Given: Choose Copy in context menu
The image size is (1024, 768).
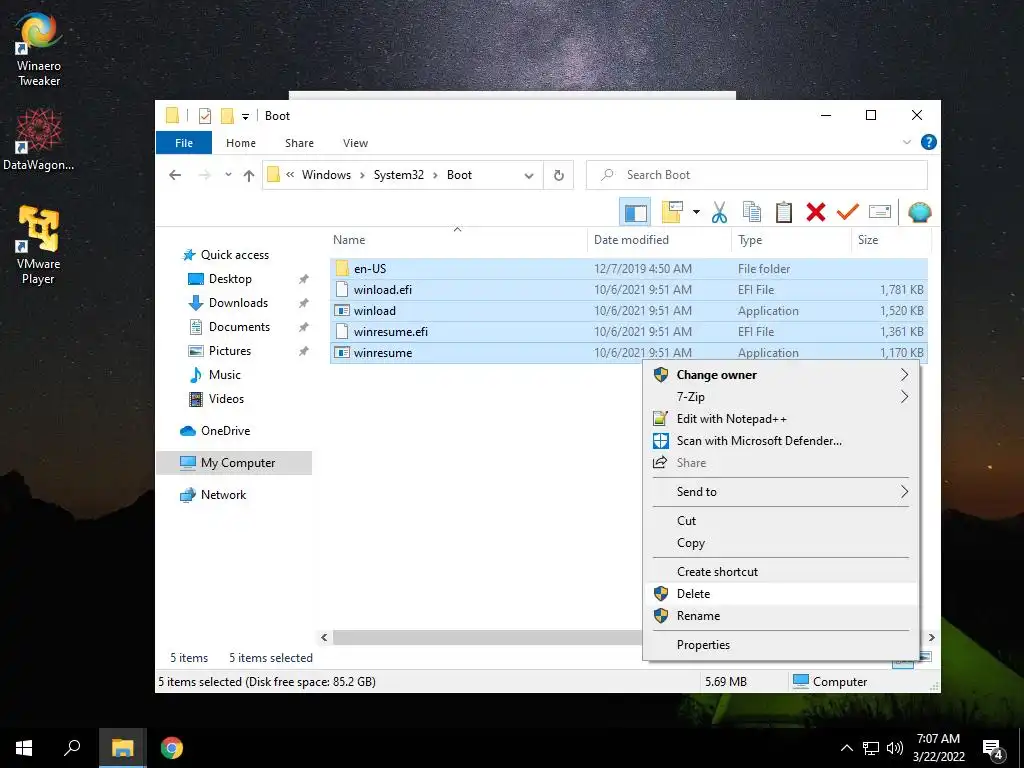Looking at the screenshot, I should point(781,543).
